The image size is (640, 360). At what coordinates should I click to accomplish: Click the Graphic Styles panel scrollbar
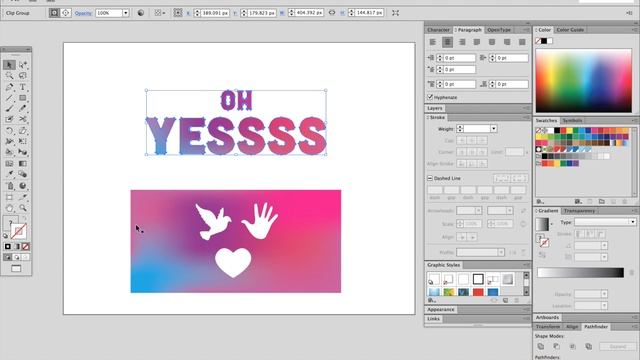click(526, 284)
